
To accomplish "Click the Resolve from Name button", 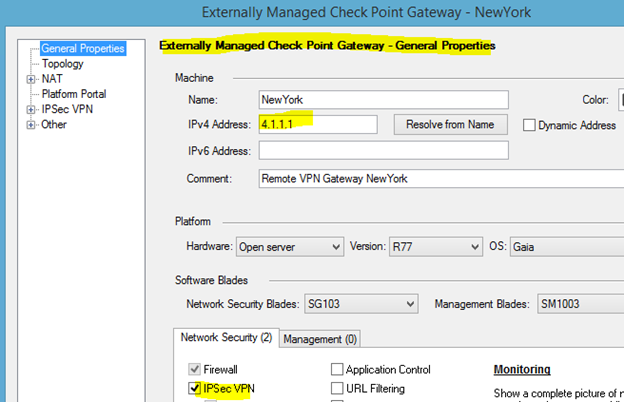I will click(450, 125).
